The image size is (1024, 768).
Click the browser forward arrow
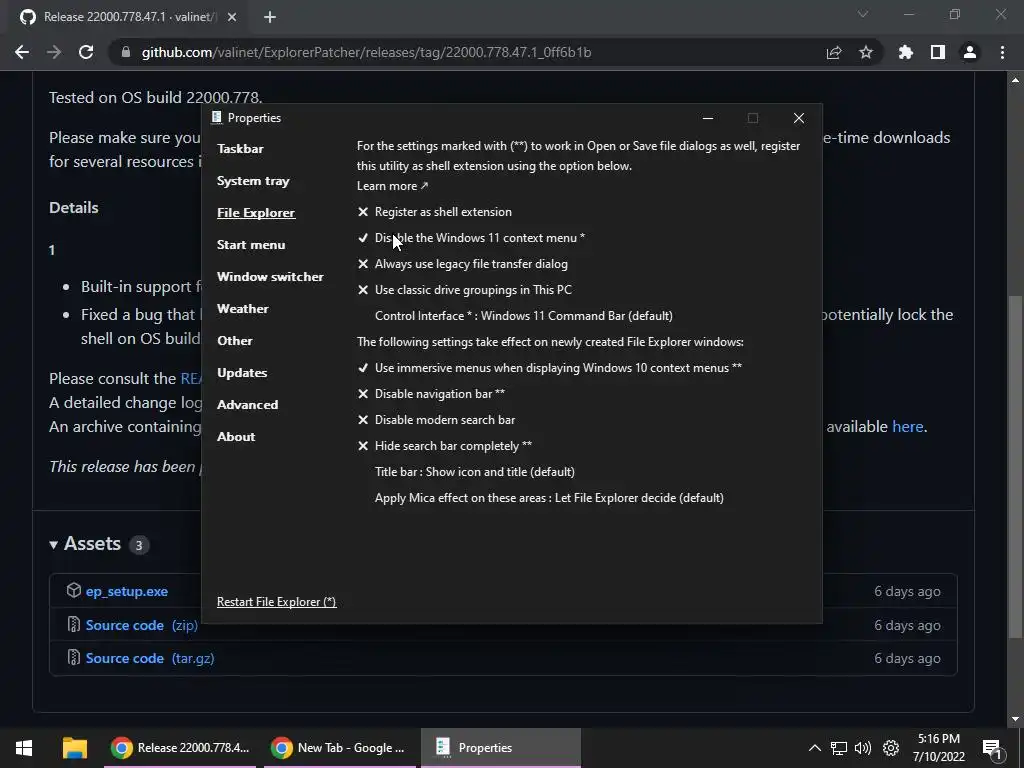coord(54,52)
